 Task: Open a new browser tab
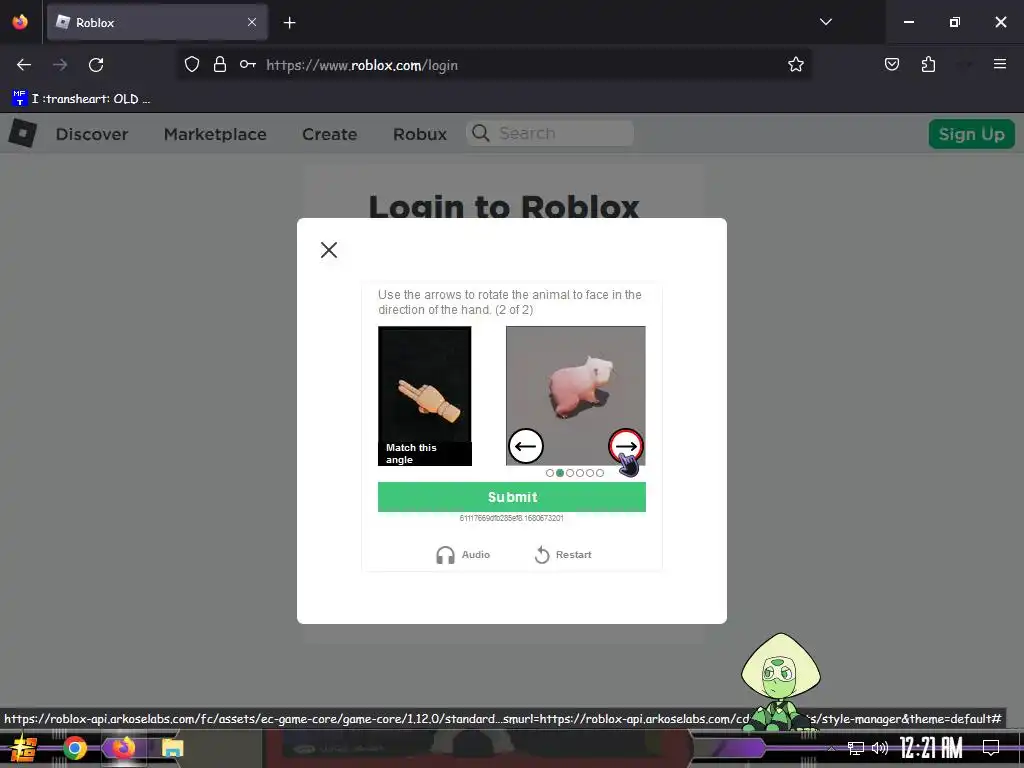point(289,23)
